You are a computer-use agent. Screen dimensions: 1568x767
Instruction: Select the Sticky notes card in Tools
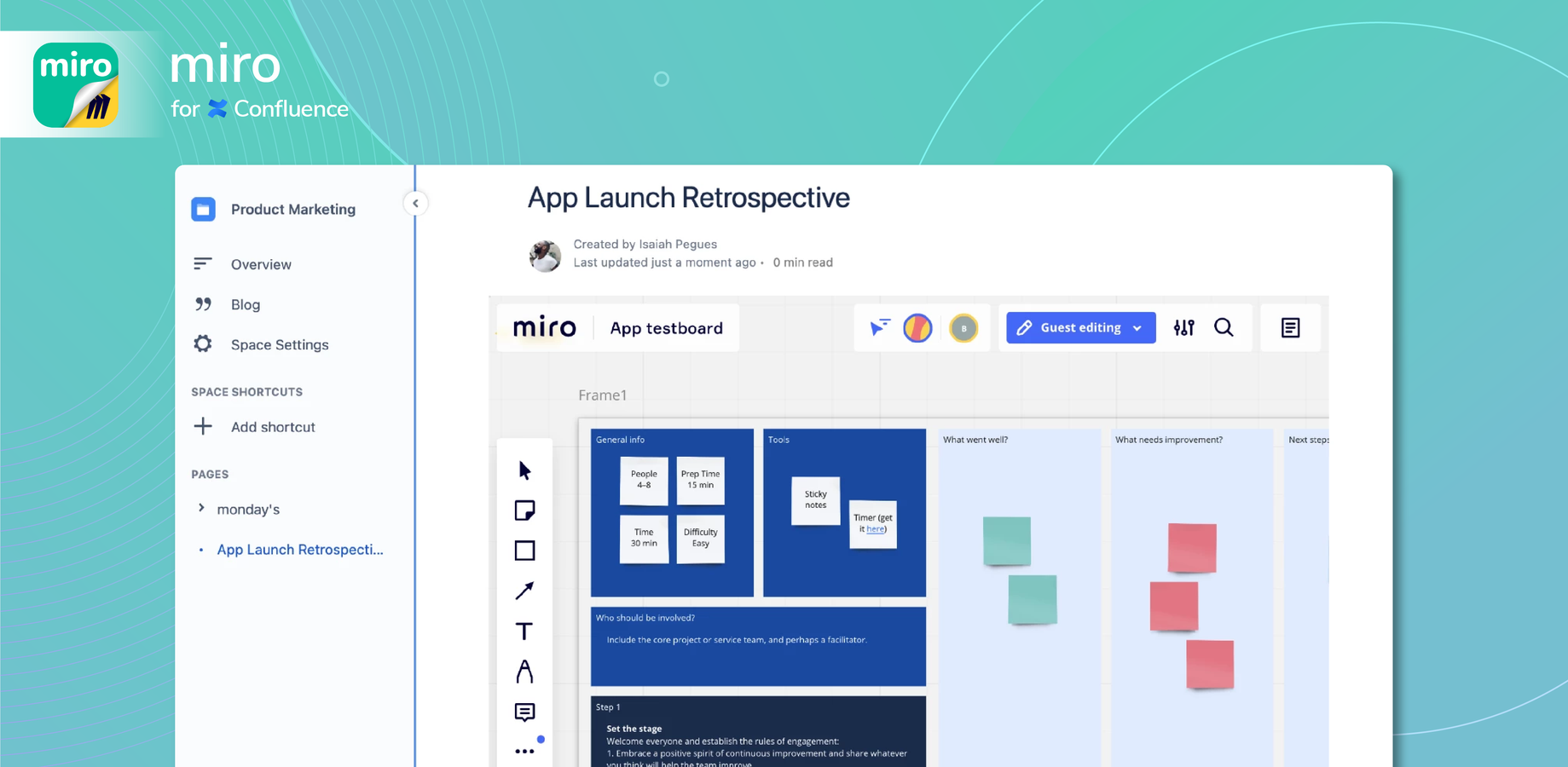point(816,500)
